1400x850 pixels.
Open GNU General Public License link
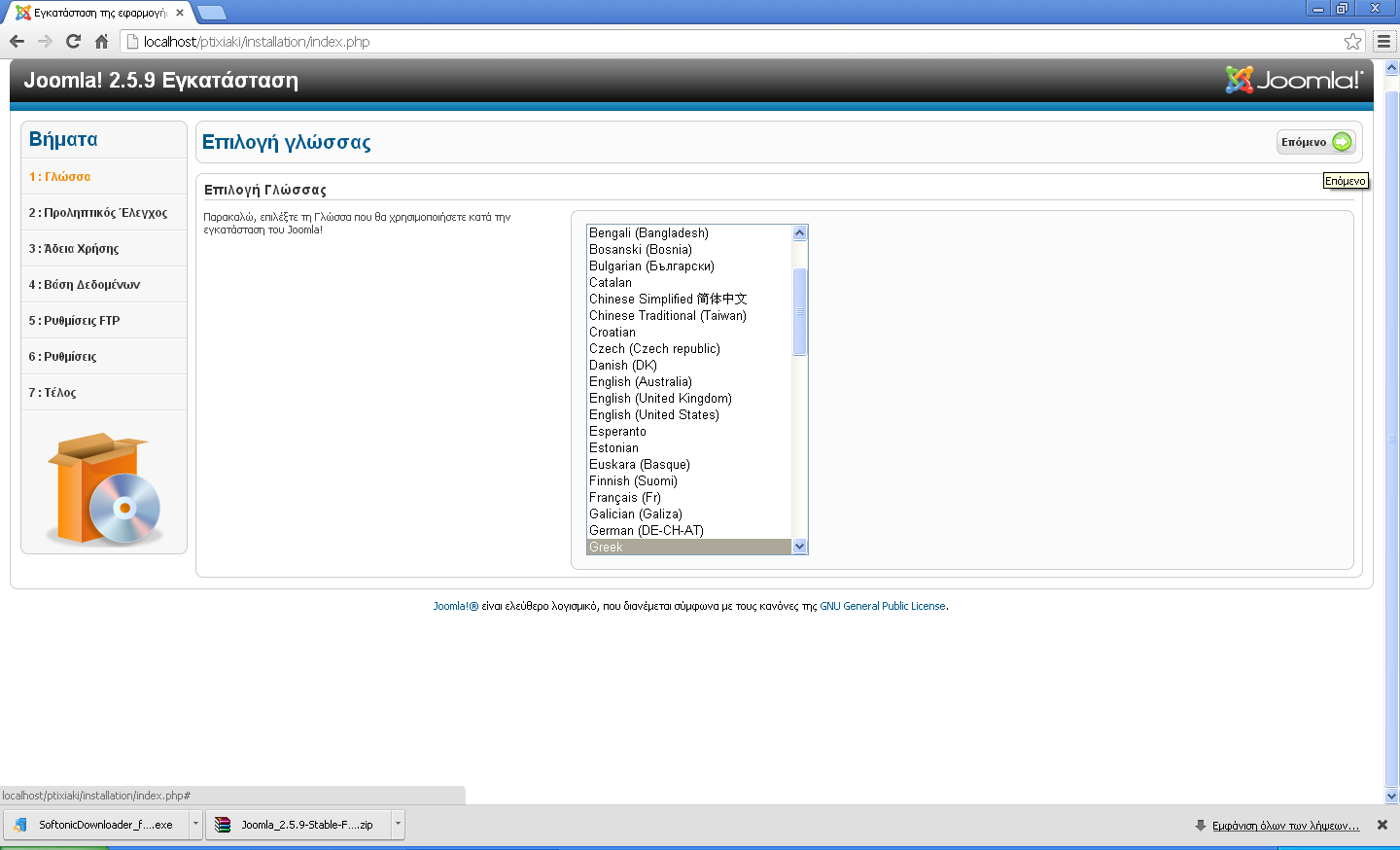(883, 606)
